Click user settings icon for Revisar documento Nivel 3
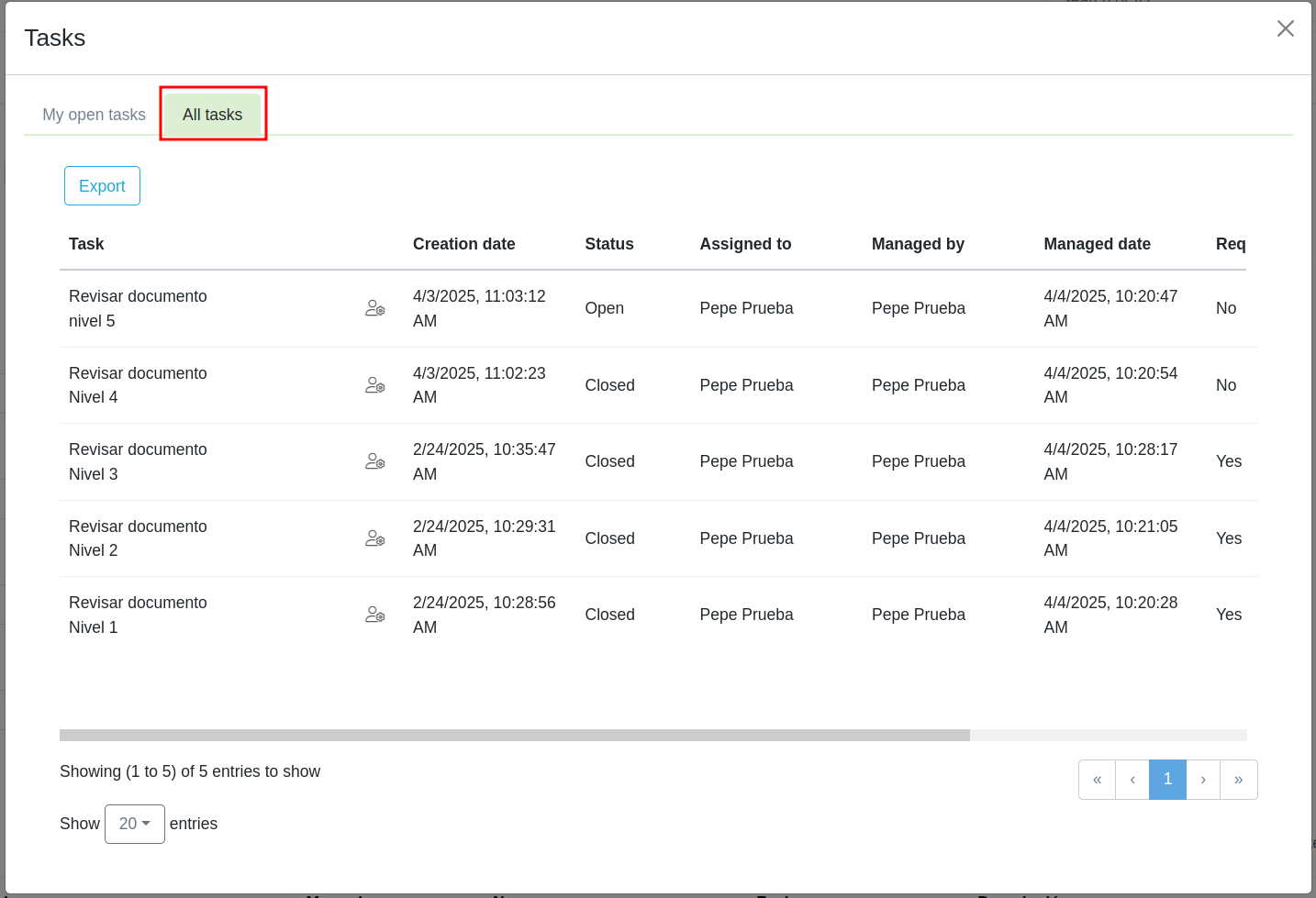 (374, 461)
